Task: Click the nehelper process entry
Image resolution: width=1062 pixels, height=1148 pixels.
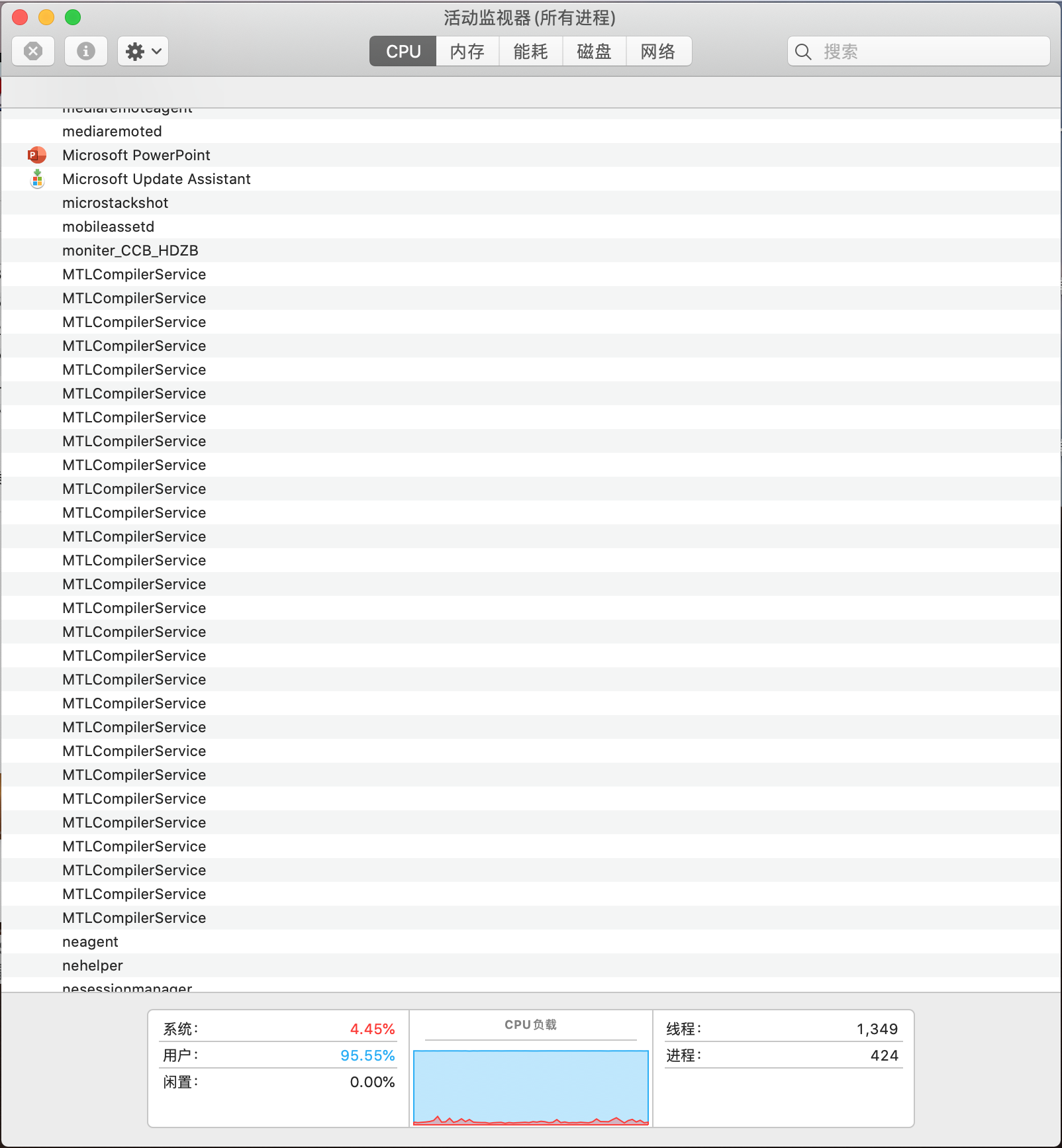Action: click(93, 965)
